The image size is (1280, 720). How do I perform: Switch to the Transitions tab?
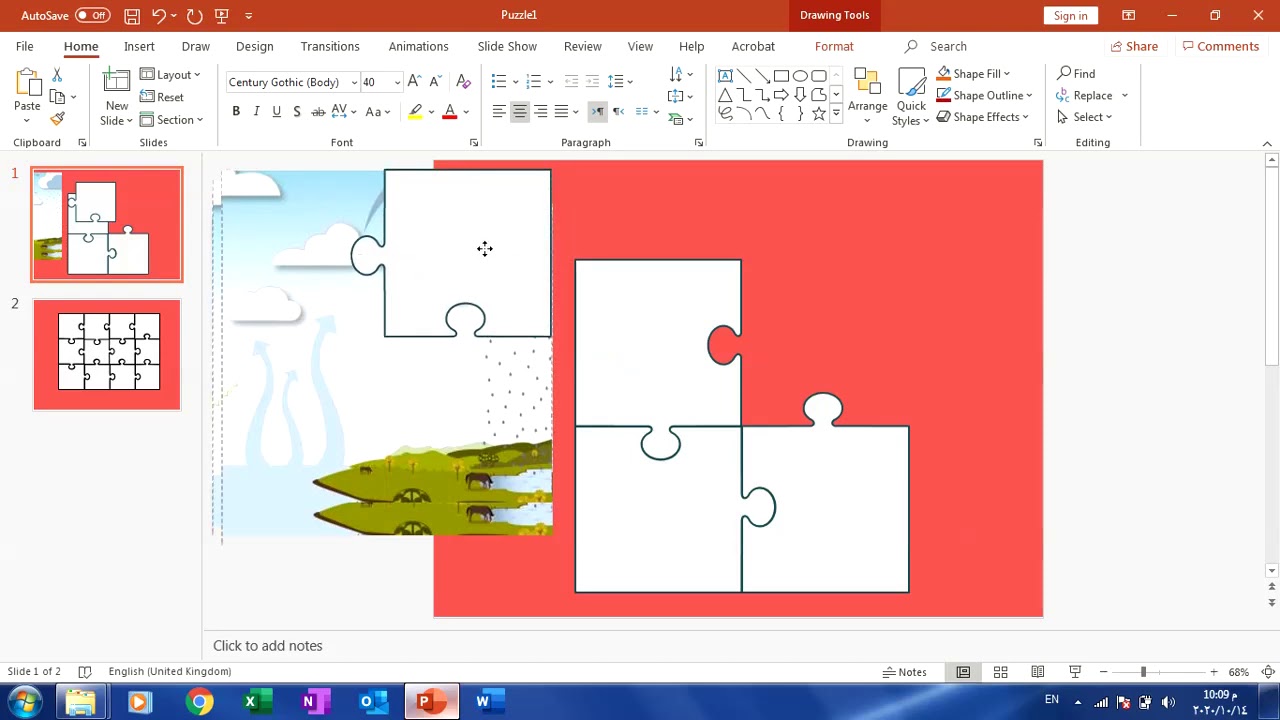(330, 46)
